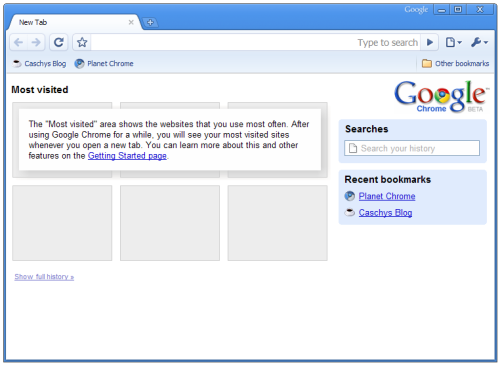Reload the page with the refresh icon
The width and height of the screenshot is (500, 365).
click(59, 42)
